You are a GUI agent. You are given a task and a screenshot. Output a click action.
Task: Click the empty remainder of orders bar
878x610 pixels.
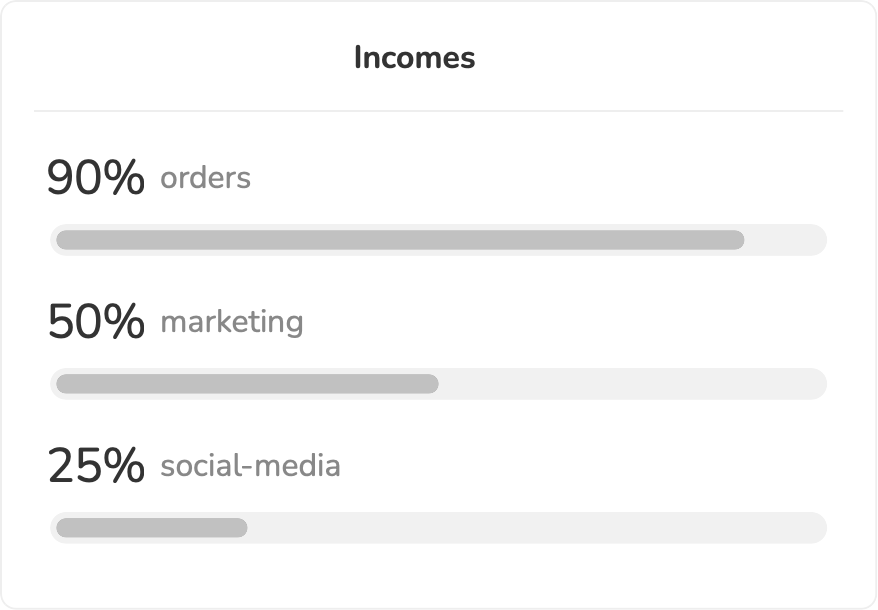point(785,240)
